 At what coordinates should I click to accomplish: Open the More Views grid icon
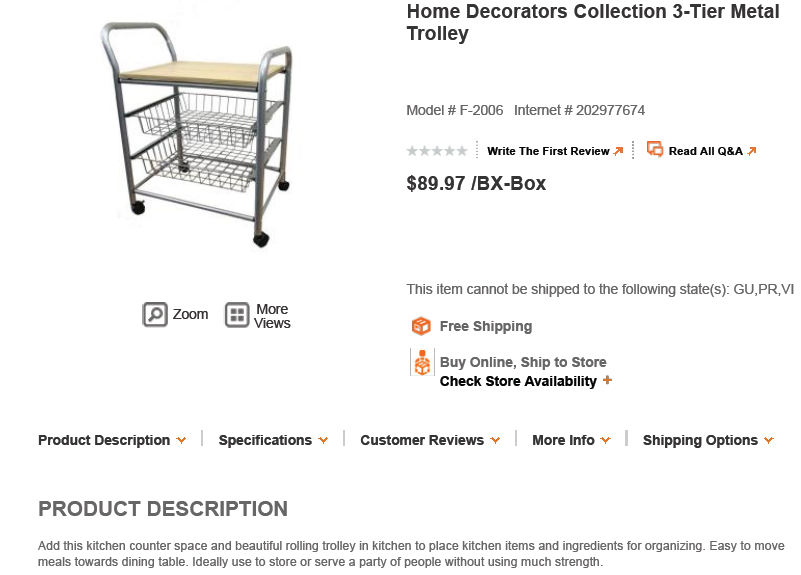[x=237, y=315]
